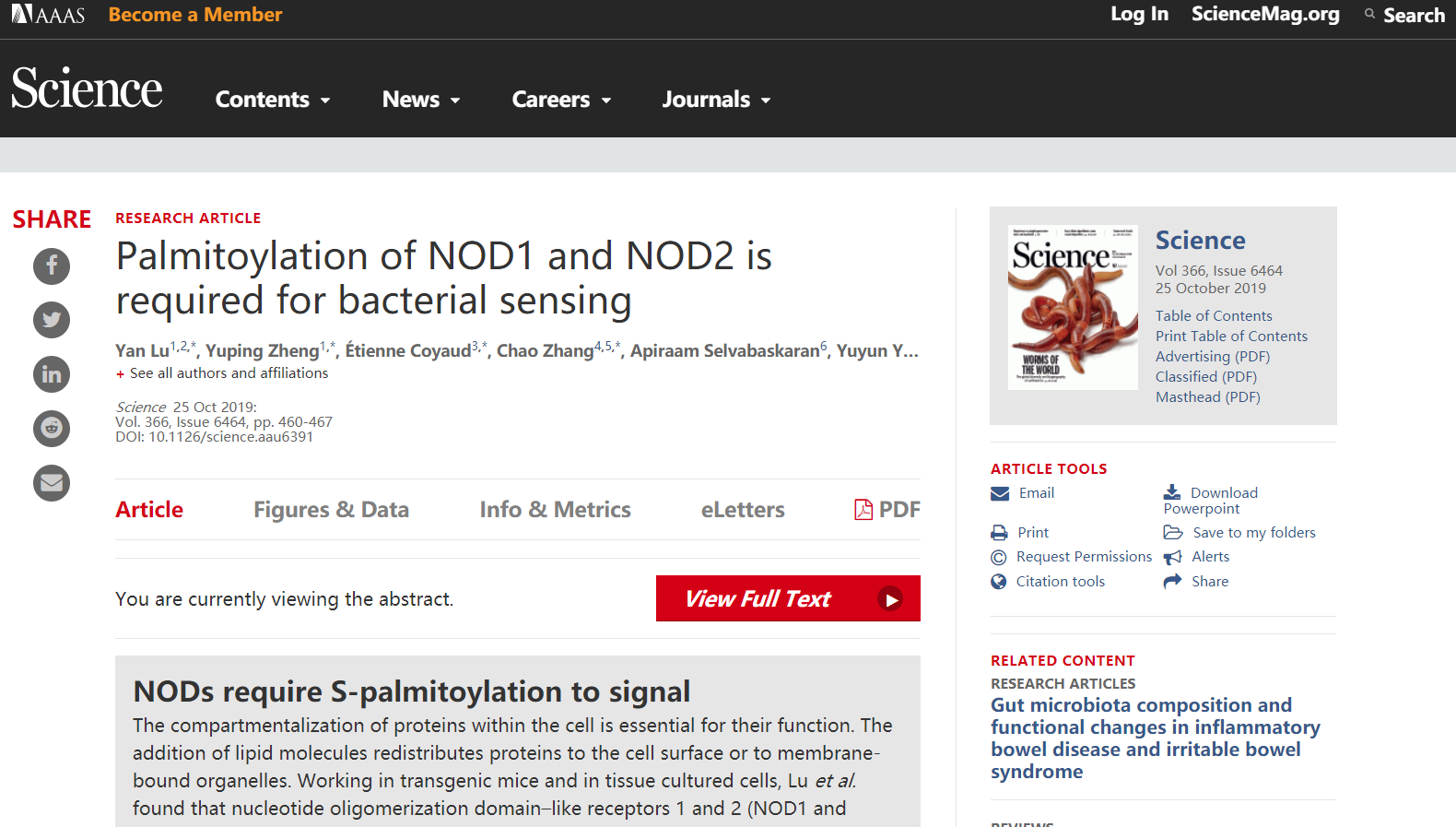Share article via Twitter icon
The image size is (1456, 827).
[x=52, y=320]
